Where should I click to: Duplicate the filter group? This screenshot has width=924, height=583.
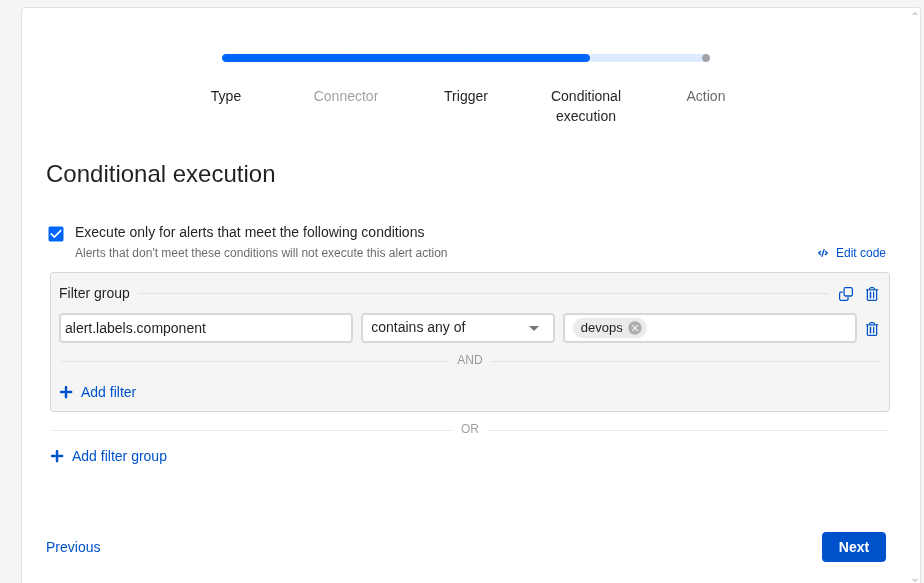(846, 294)
